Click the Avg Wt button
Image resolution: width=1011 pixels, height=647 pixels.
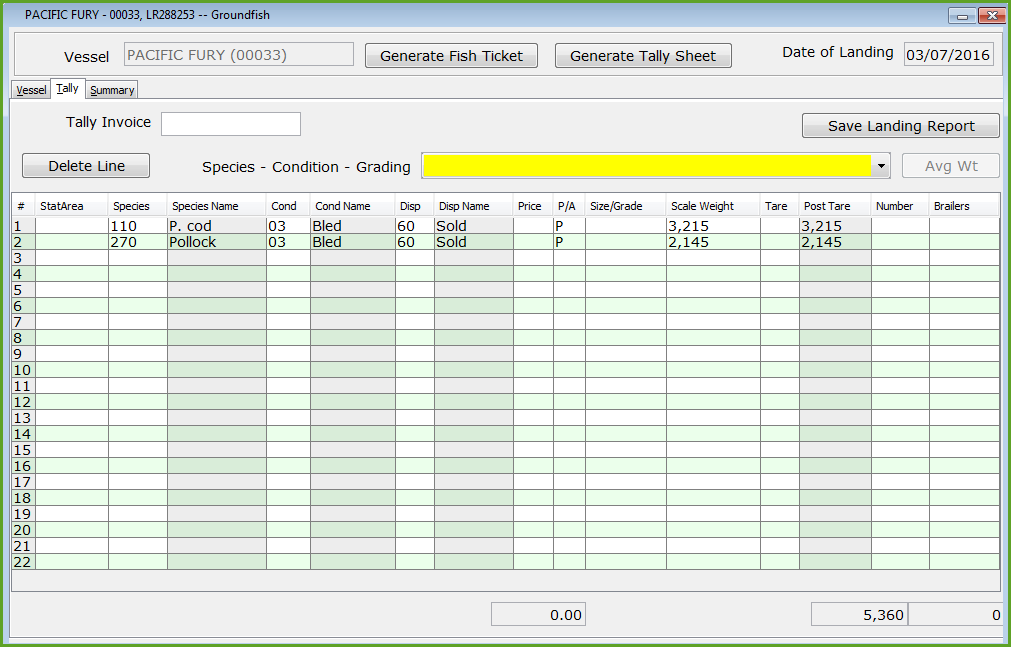950,166
